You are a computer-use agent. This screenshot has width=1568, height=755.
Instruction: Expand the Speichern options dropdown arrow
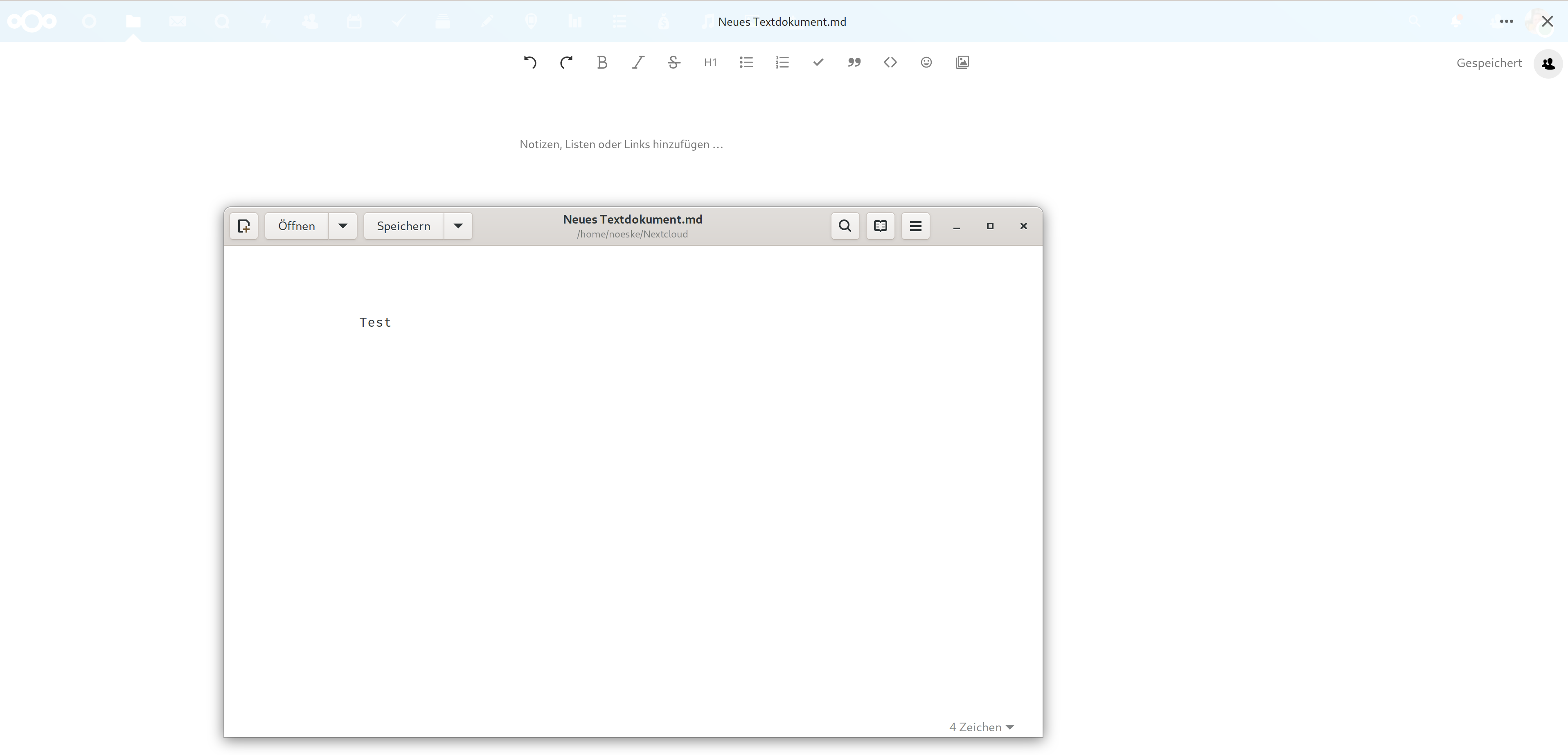458,226
